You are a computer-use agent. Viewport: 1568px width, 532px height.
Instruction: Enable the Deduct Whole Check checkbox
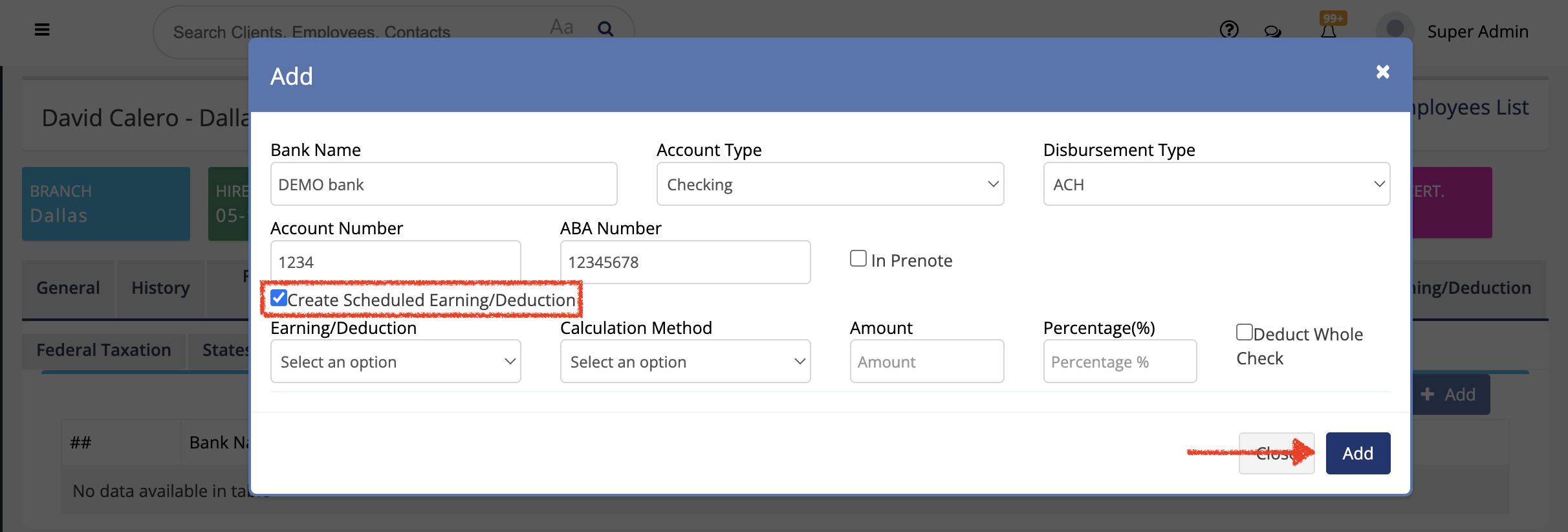tap(1244, 333)
